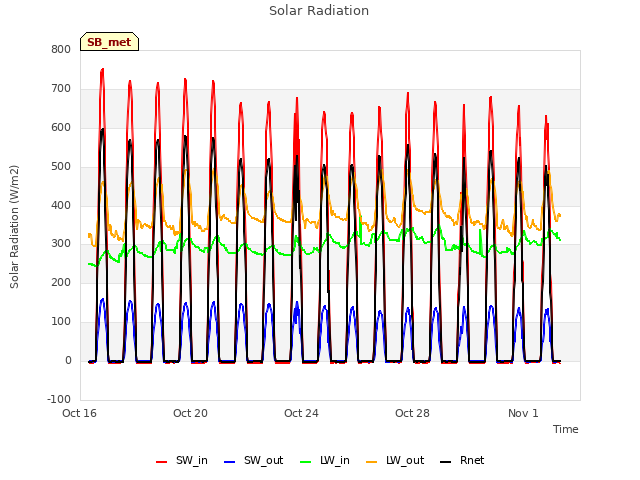Image resolution: width=640 pixels, height=480 pixels.
Task: Click the 700 y-axis tick label
Action: click(61, 89)
